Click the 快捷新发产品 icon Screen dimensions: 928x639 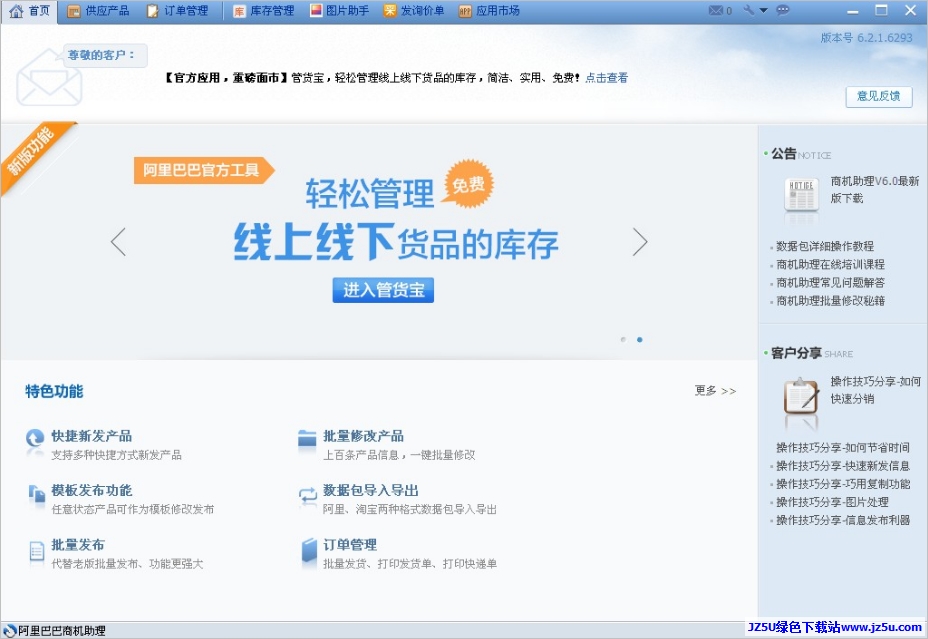point(35,438)
